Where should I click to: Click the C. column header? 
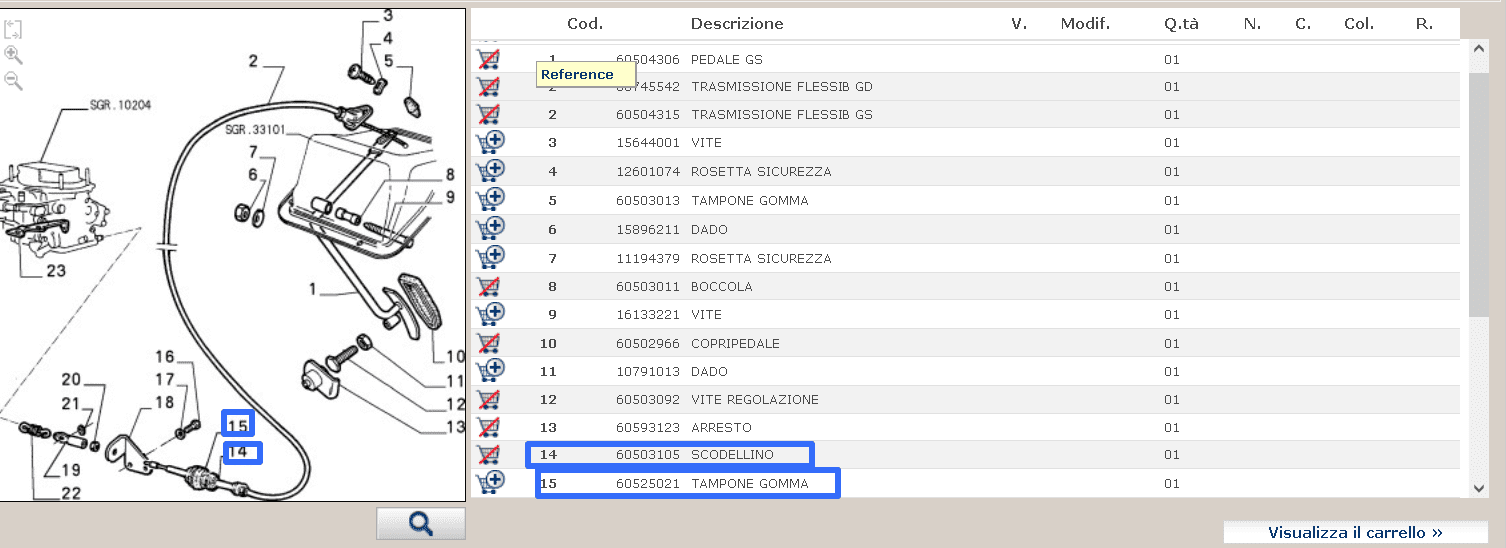[1302, 23]
